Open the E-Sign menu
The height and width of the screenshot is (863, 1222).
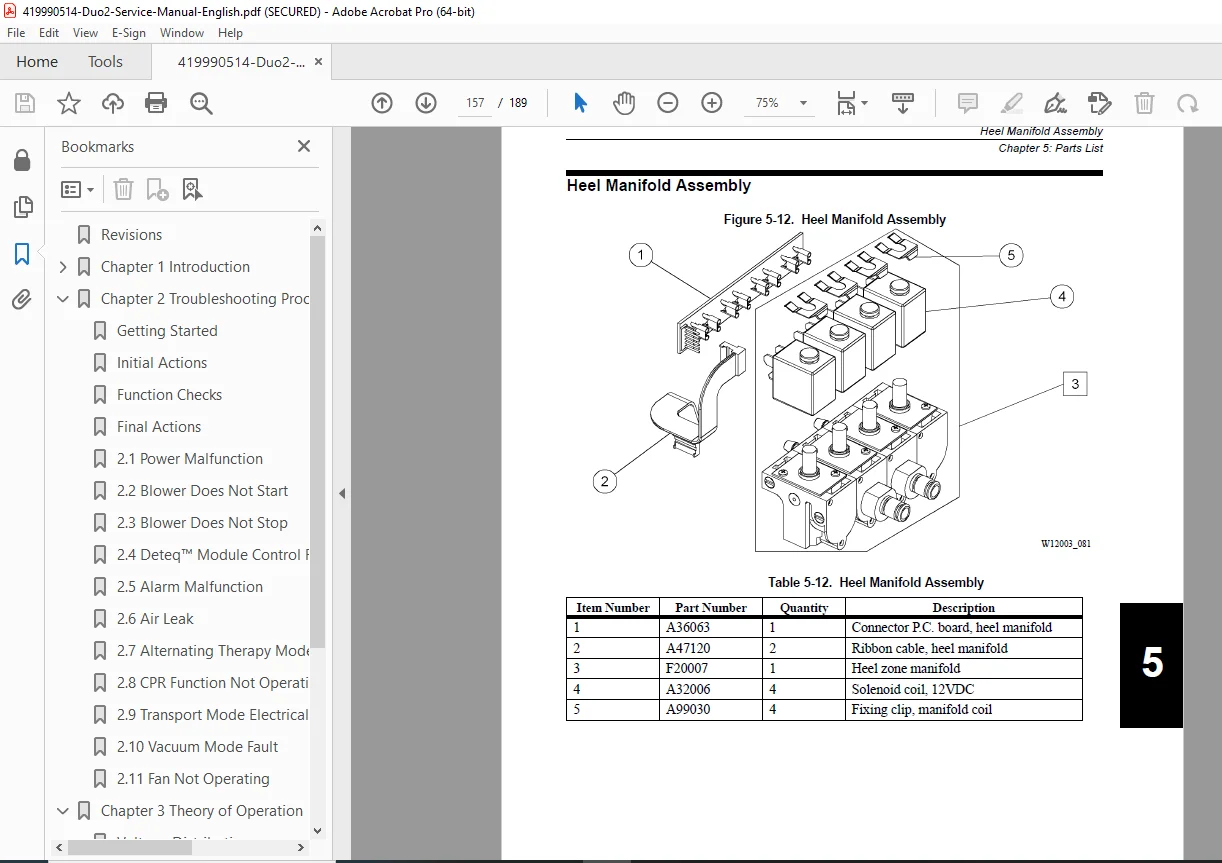tap(129, 33)
